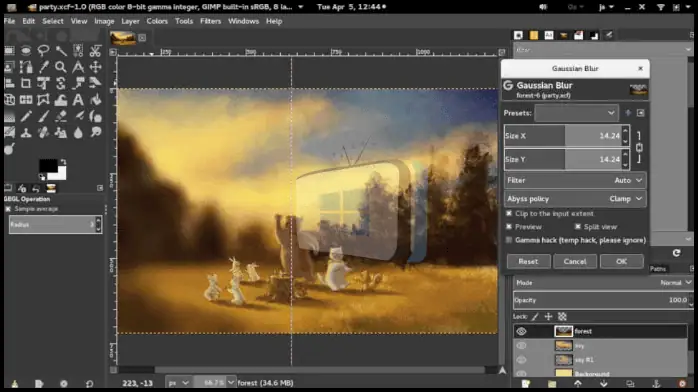Save current settings as preset plus icon
The image size is (698, 392).
(628, 113)
